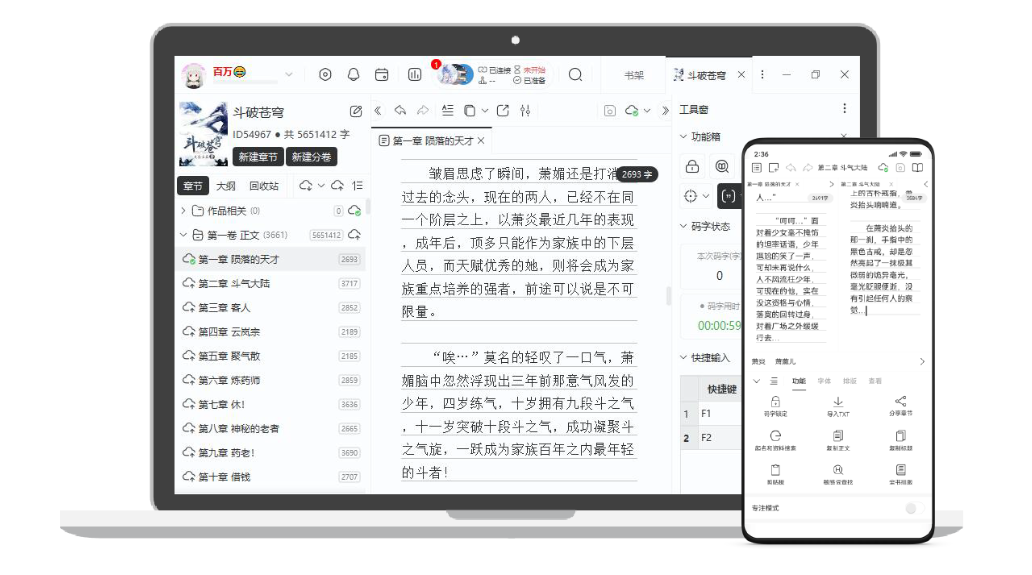The image size is (1032, 575).
Task: Collapse the 码字状态 section
Action: coord(683,226)
